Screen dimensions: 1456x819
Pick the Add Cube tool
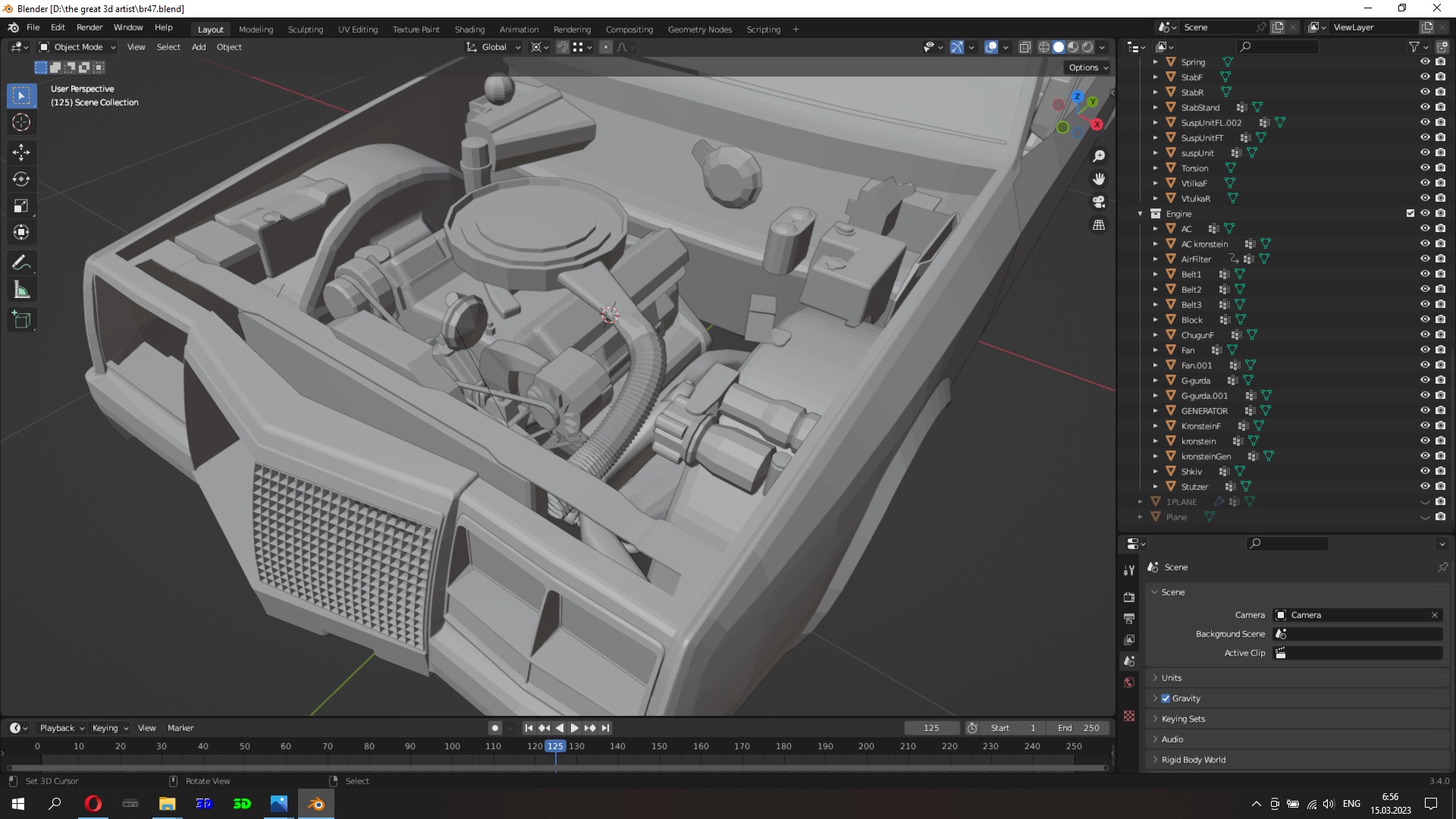tap(21, 320)
